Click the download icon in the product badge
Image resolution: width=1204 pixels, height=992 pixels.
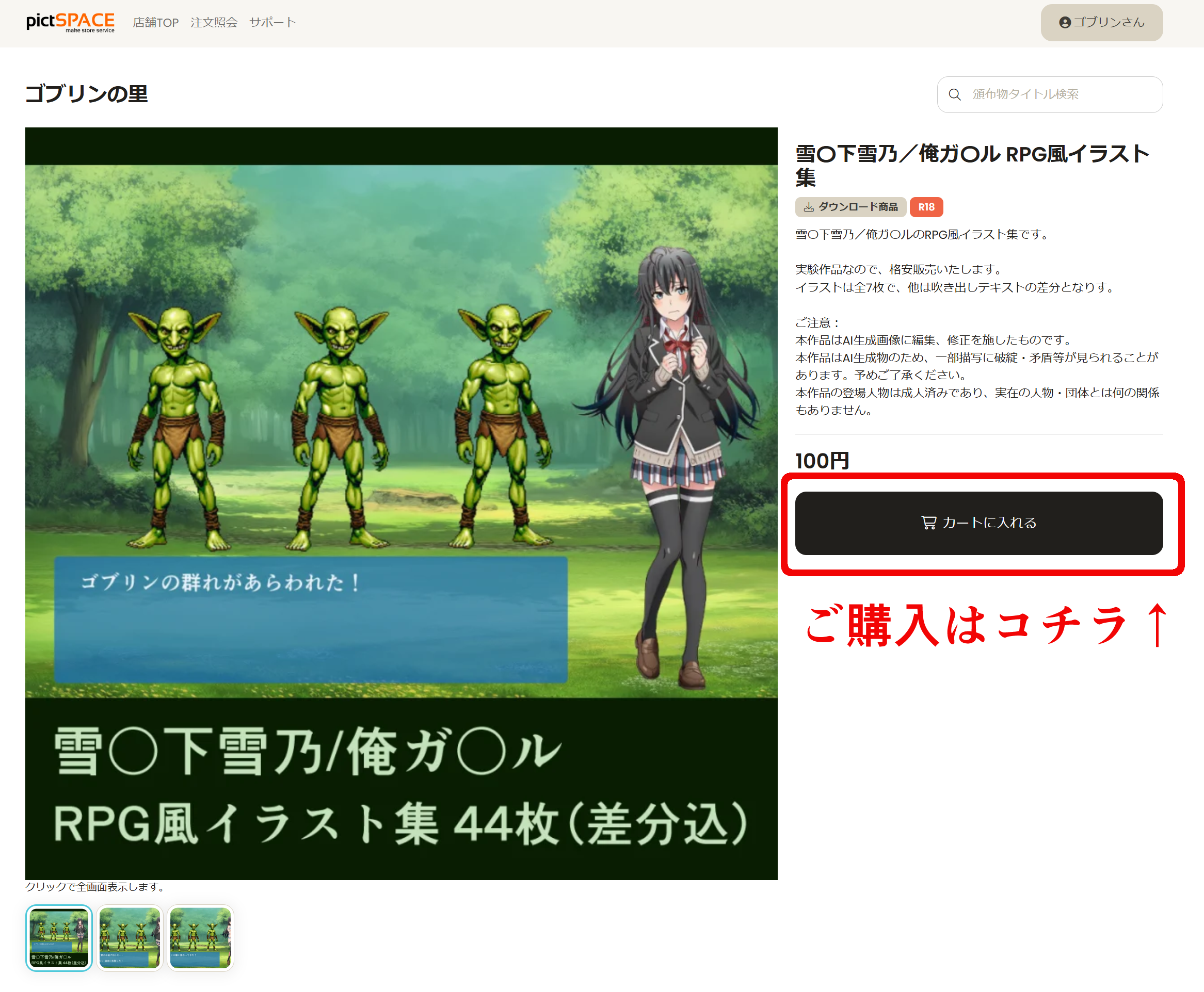(808, 207)
